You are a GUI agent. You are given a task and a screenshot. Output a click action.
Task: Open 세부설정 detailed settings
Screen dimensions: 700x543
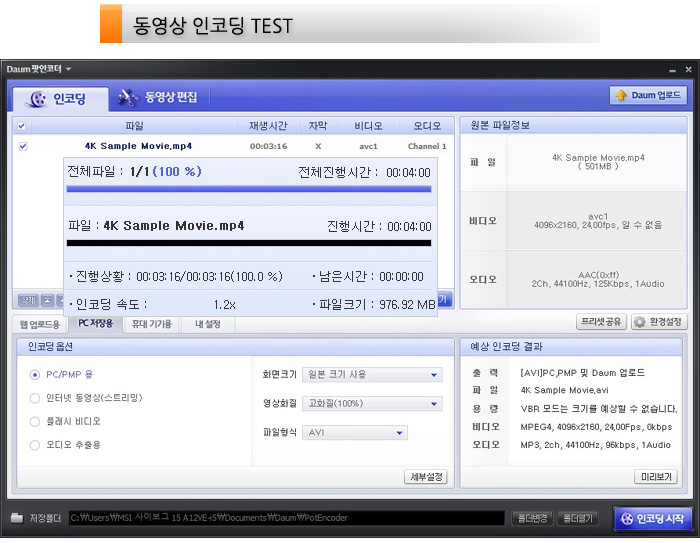coord(425,477)
